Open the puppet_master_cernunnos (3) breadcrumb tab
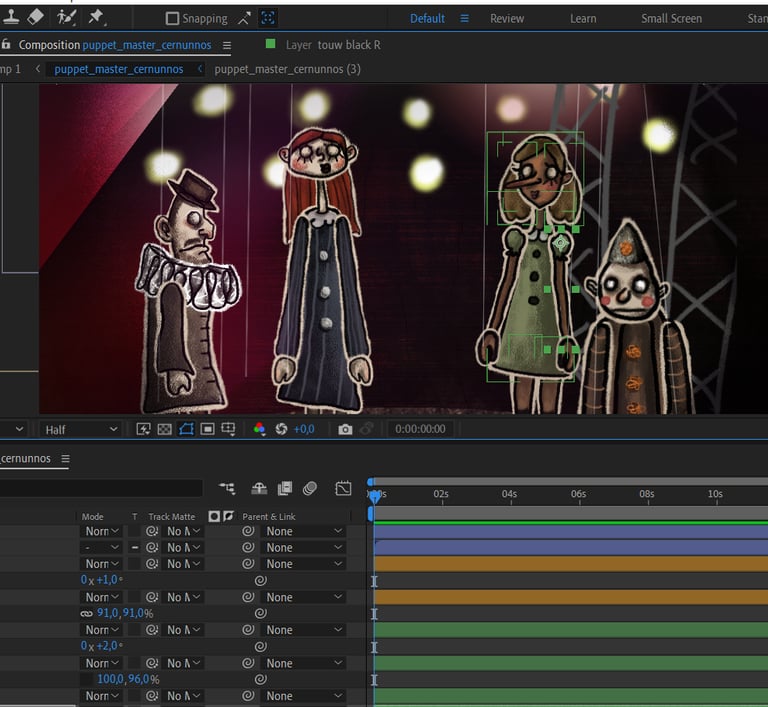The height and width of the screenshot is (707, 768). pos(287,69)
